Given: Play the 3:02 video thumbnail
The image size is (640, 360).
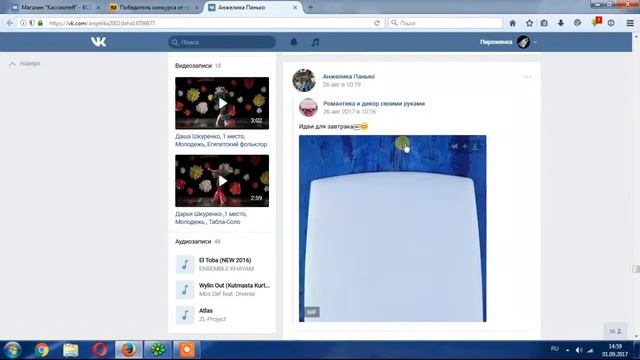Looking at the screenshot, I should [222, 103].
